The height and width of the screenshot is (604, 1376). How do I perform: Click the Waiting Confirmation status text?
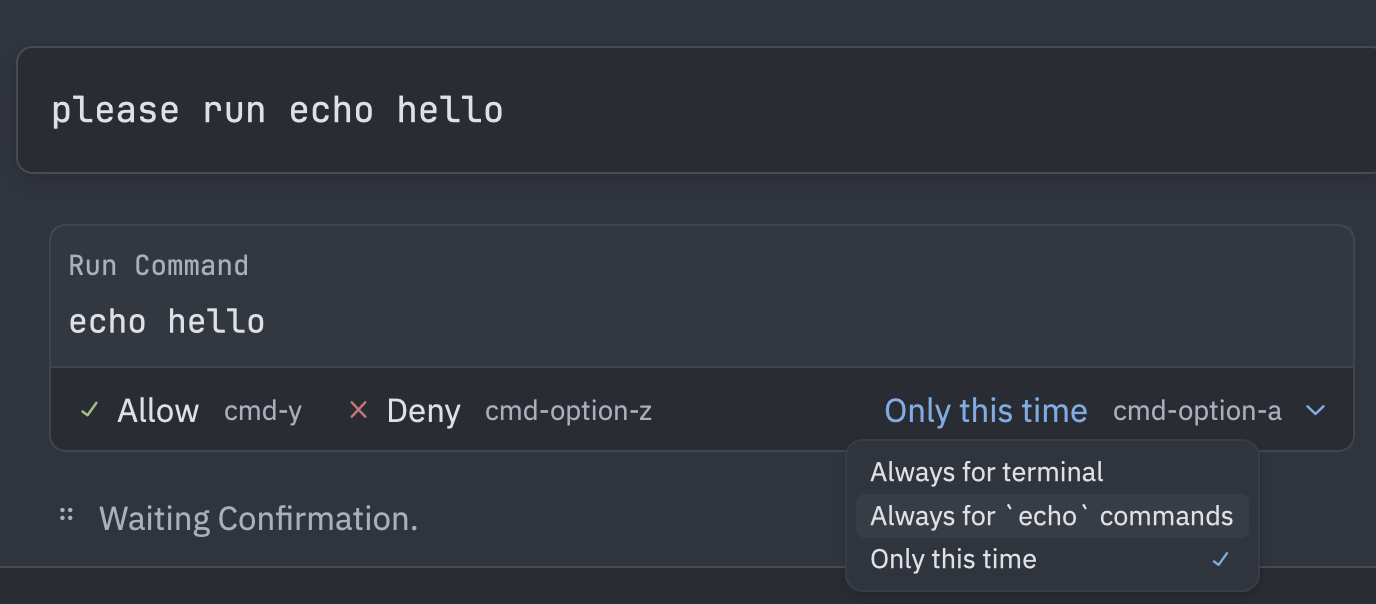(257, 517)
